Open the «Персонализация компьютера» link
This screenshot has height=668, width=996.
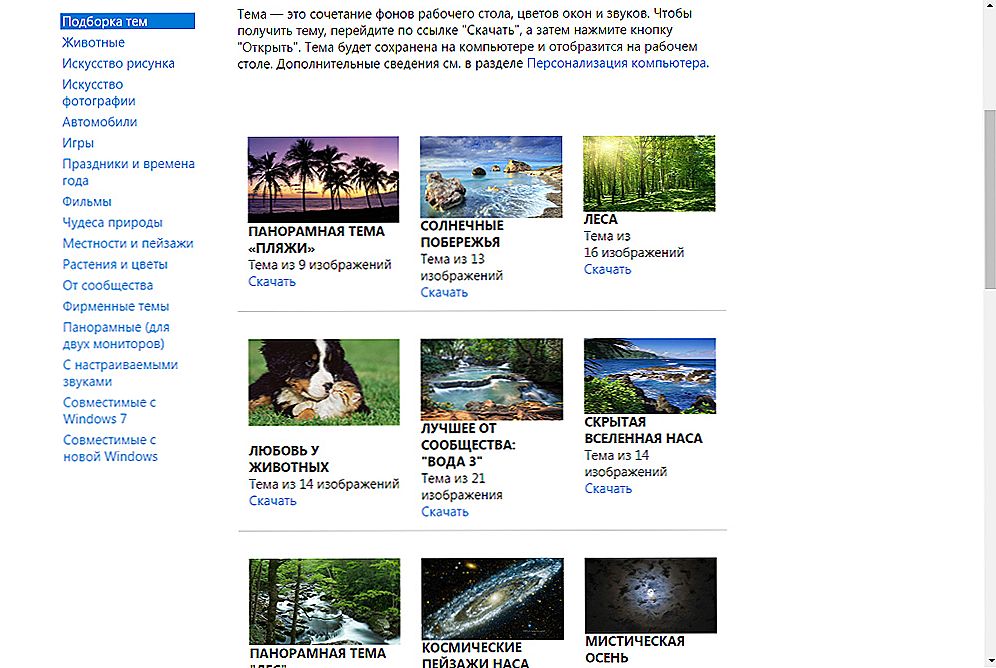(617, 63)
